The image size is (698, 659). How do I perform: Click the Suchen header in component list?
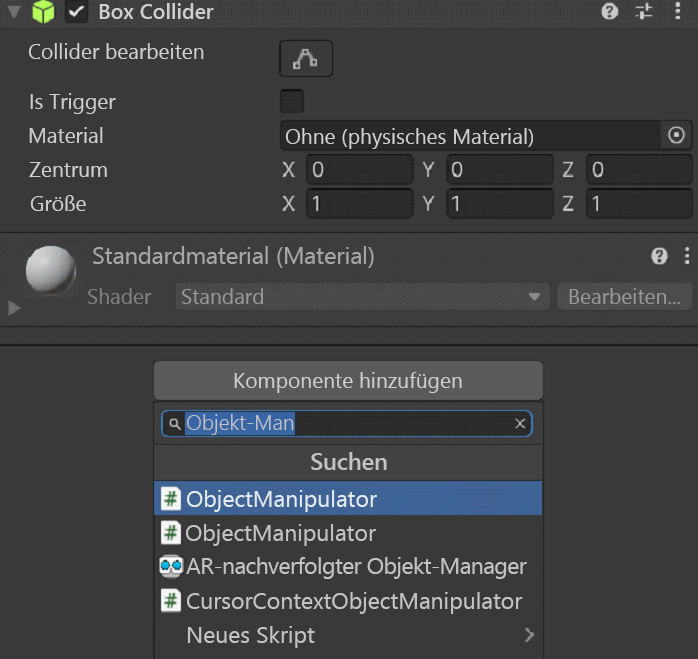coord(349,462)
